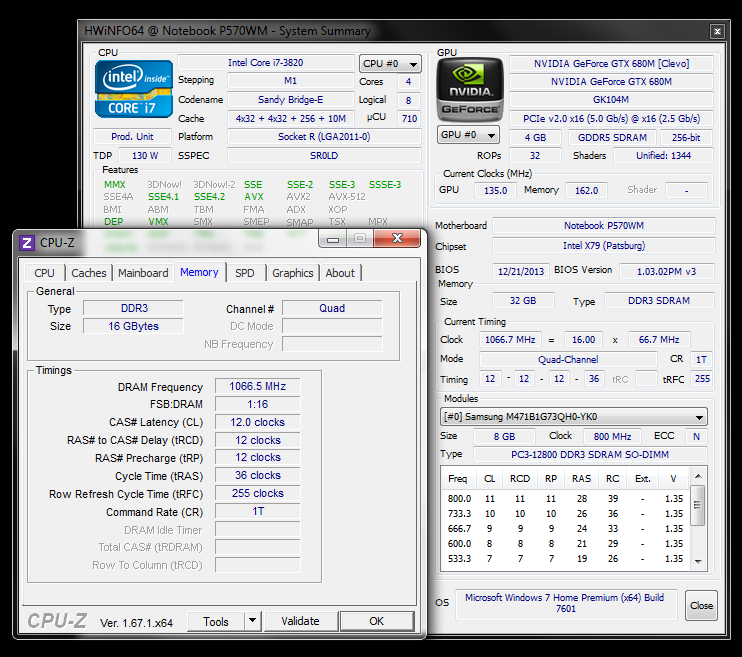Viewport: 742px width, 657px height.
Task: Click the Prod. Unit button in HWiNFO64
Action: point(132,137)
